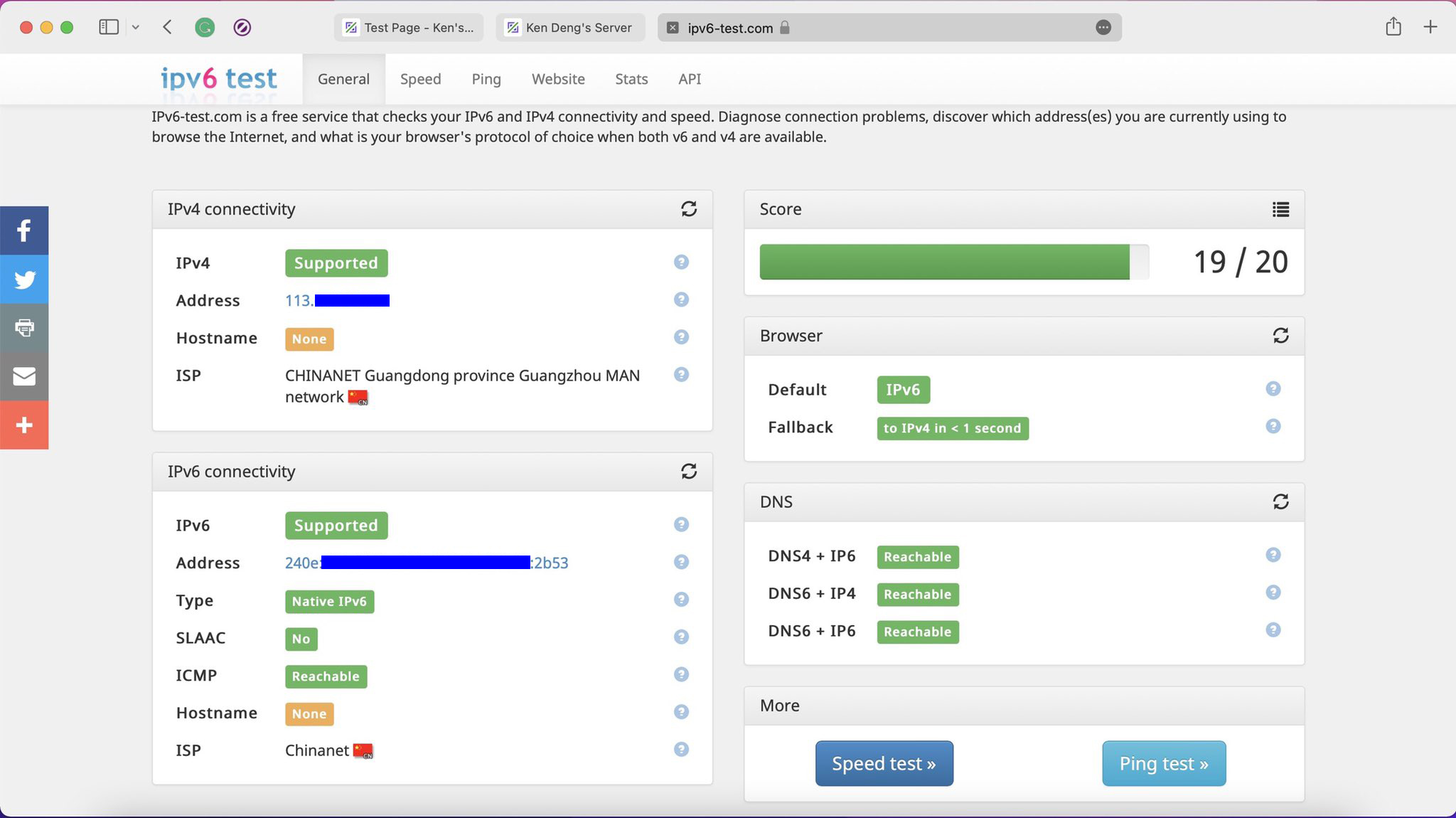
Task: Click the IPv6 connectivity refresh icon
Action: (x=689, y=471)
